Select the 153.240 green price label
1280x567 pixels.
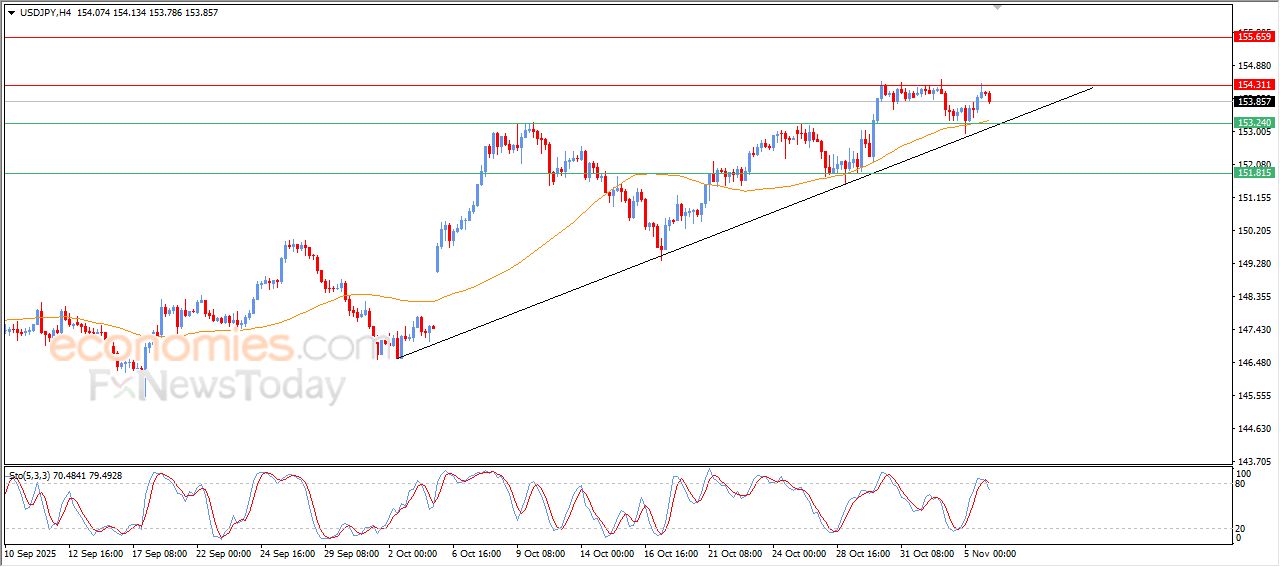coord(1254,123)
